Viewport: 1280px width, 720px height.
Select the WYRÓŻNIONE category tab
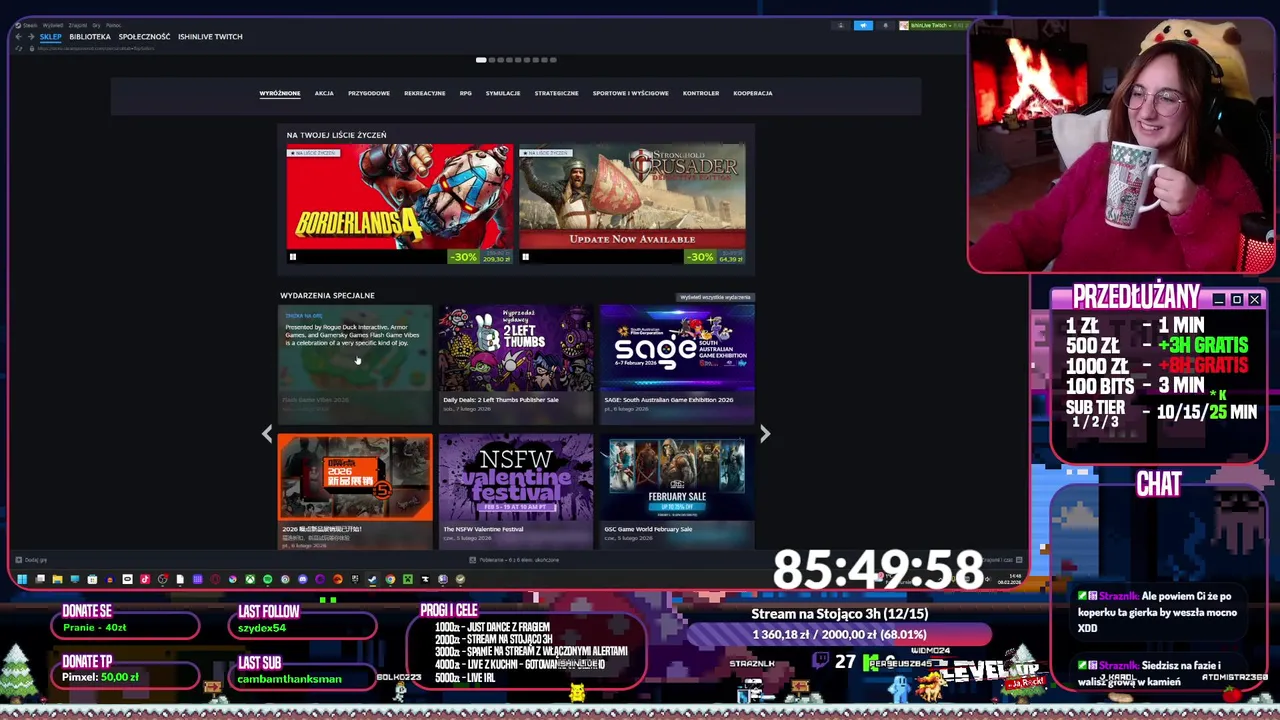coord(280,93)
